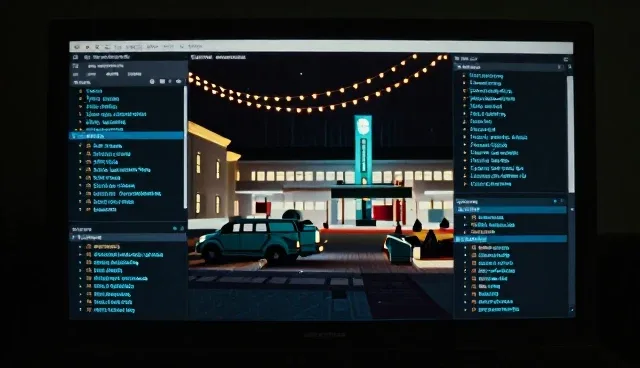Click the right upper list's vertical scrollbar
Image resolution: width=640 pixels, height=368 pixels.
pyautogui.click(x=570, y=134)
